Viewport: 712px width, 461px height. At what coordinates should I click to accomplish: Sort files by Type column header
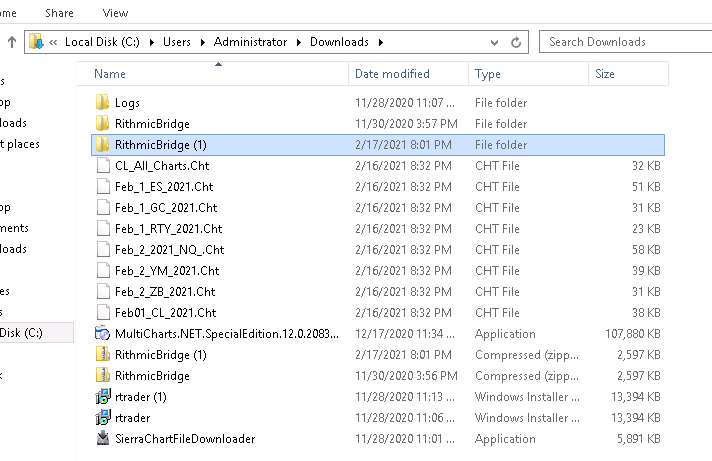click(488, 74)
